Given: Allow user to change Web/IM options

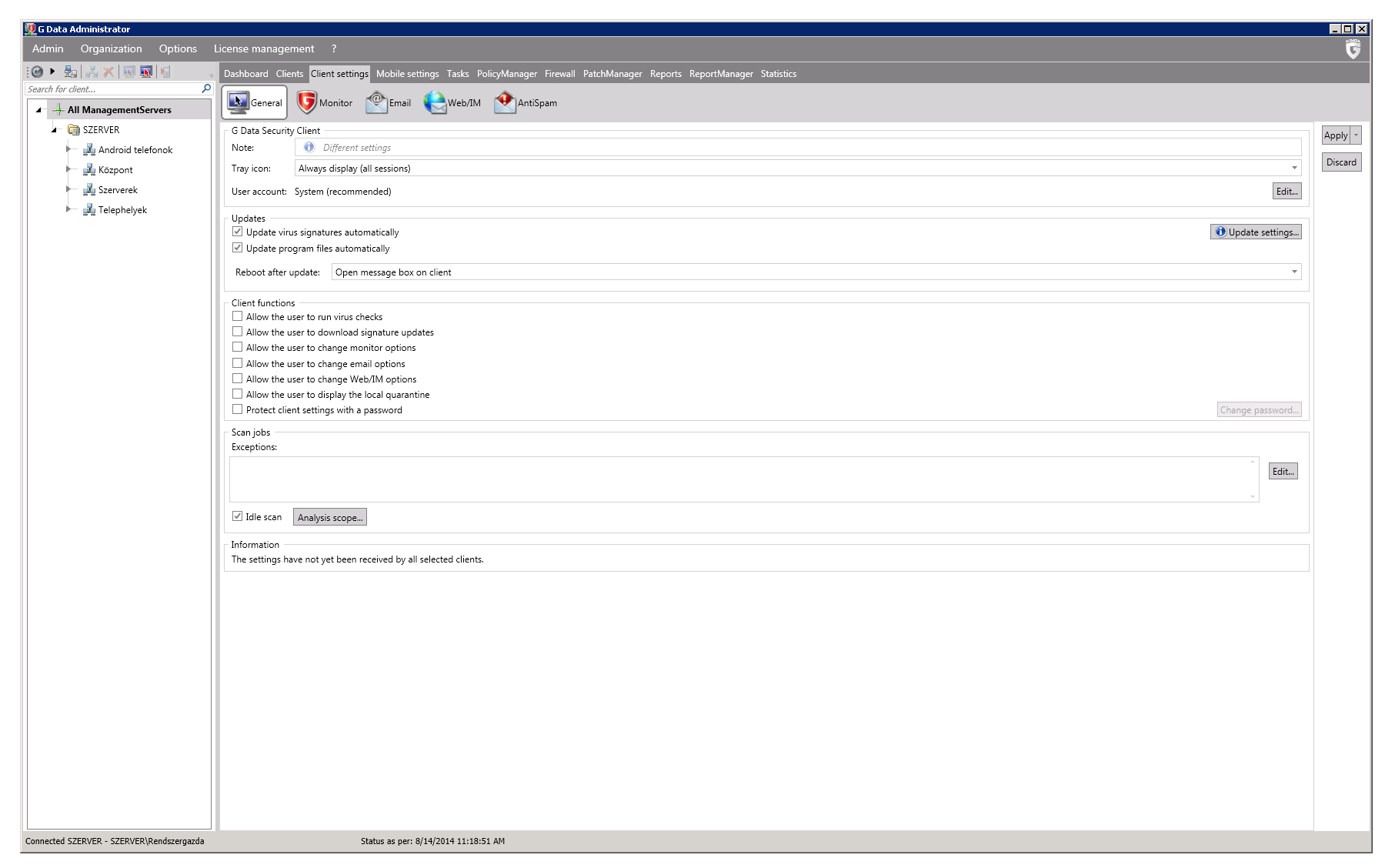Looking at the screenshot, I should tap(237, 379).
